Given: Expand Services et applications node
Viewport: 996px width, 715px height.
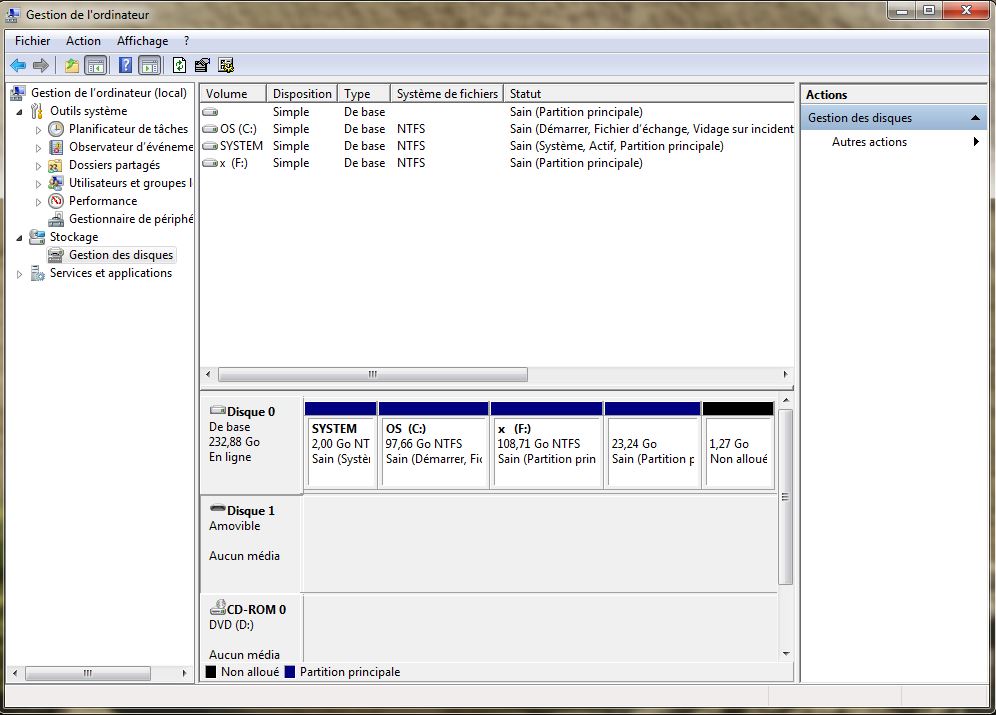Looking at the screenshot, I should click(20, 274).
